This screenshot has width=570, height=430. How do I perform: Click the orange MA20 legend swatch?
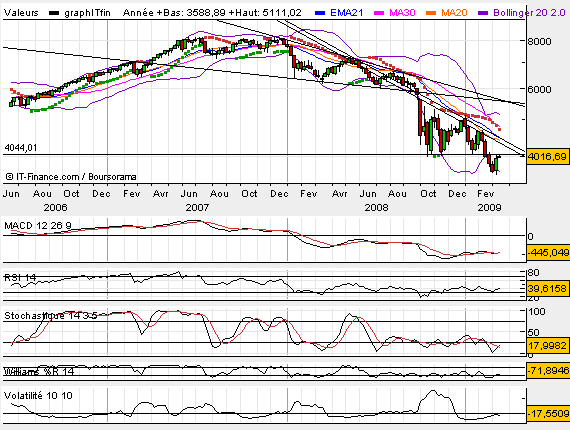tap(431, 13)
